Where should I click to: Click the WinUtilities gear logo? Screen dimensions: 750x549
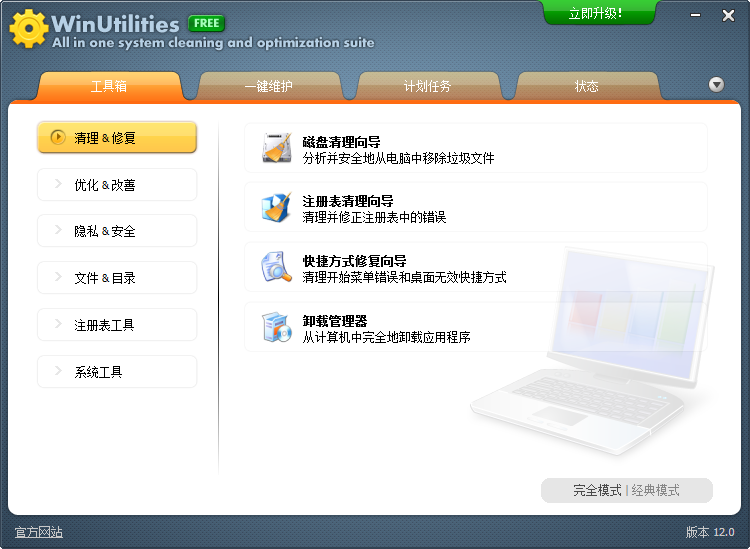[28, 30]
